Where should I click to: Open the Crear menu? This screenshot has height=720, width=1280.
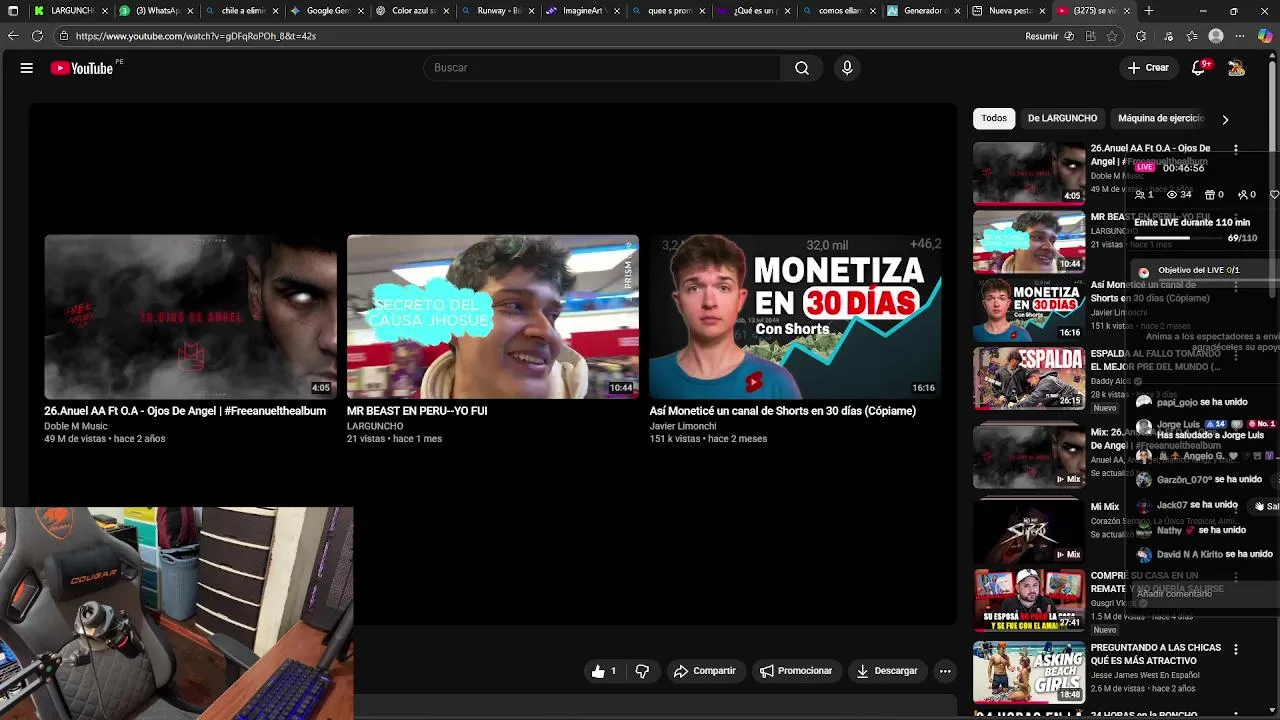pos(1147,68)
